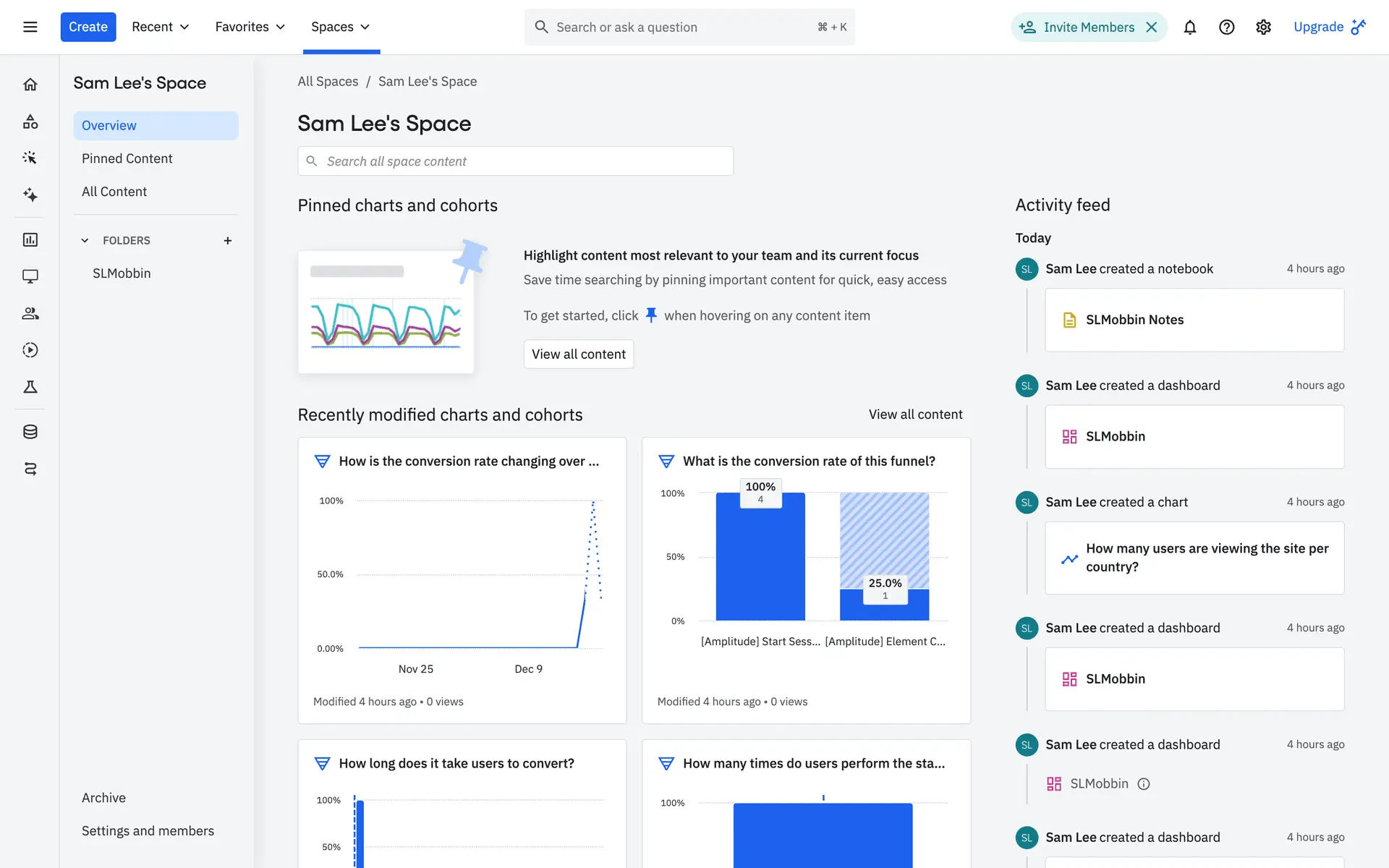Expand the Recent dropdown
This screenshot has height=868, width=1389.
point(160,27)
